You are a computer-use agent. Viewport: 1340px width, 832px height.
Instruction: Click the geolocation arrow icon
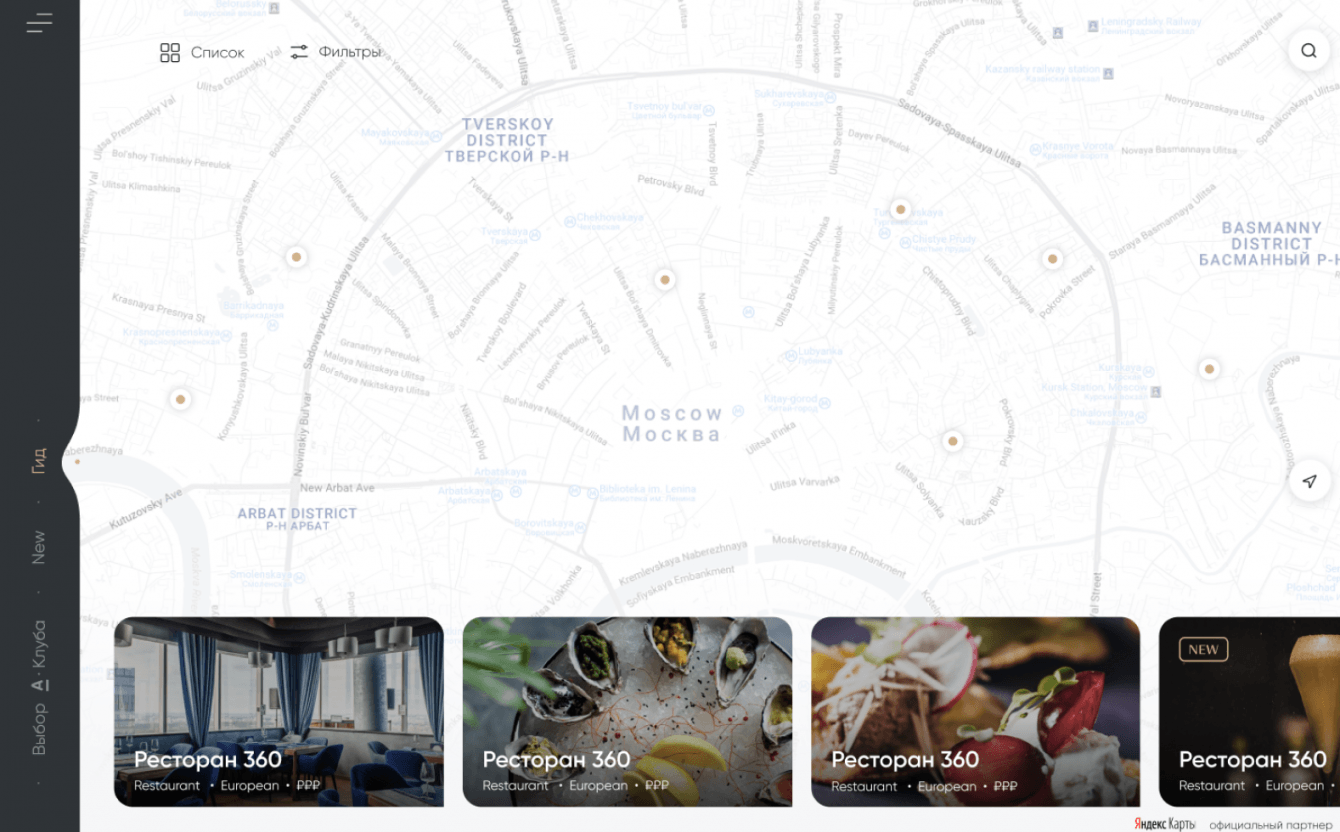point(1309,482)
